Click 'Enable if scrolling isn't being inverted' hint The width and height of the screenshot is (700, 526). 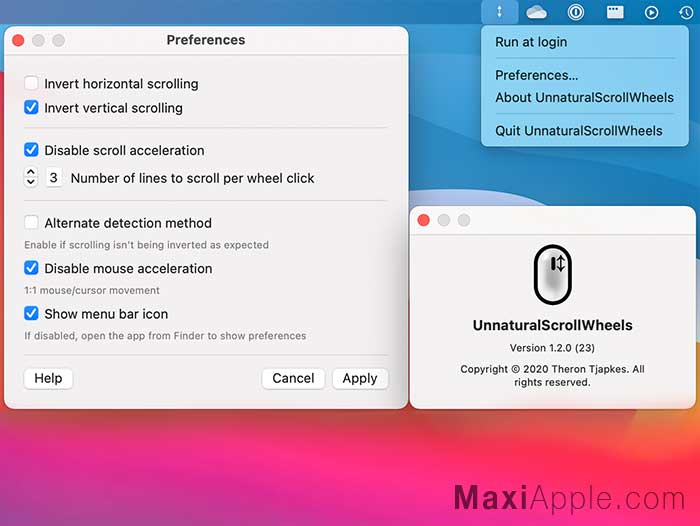(146, 245)
